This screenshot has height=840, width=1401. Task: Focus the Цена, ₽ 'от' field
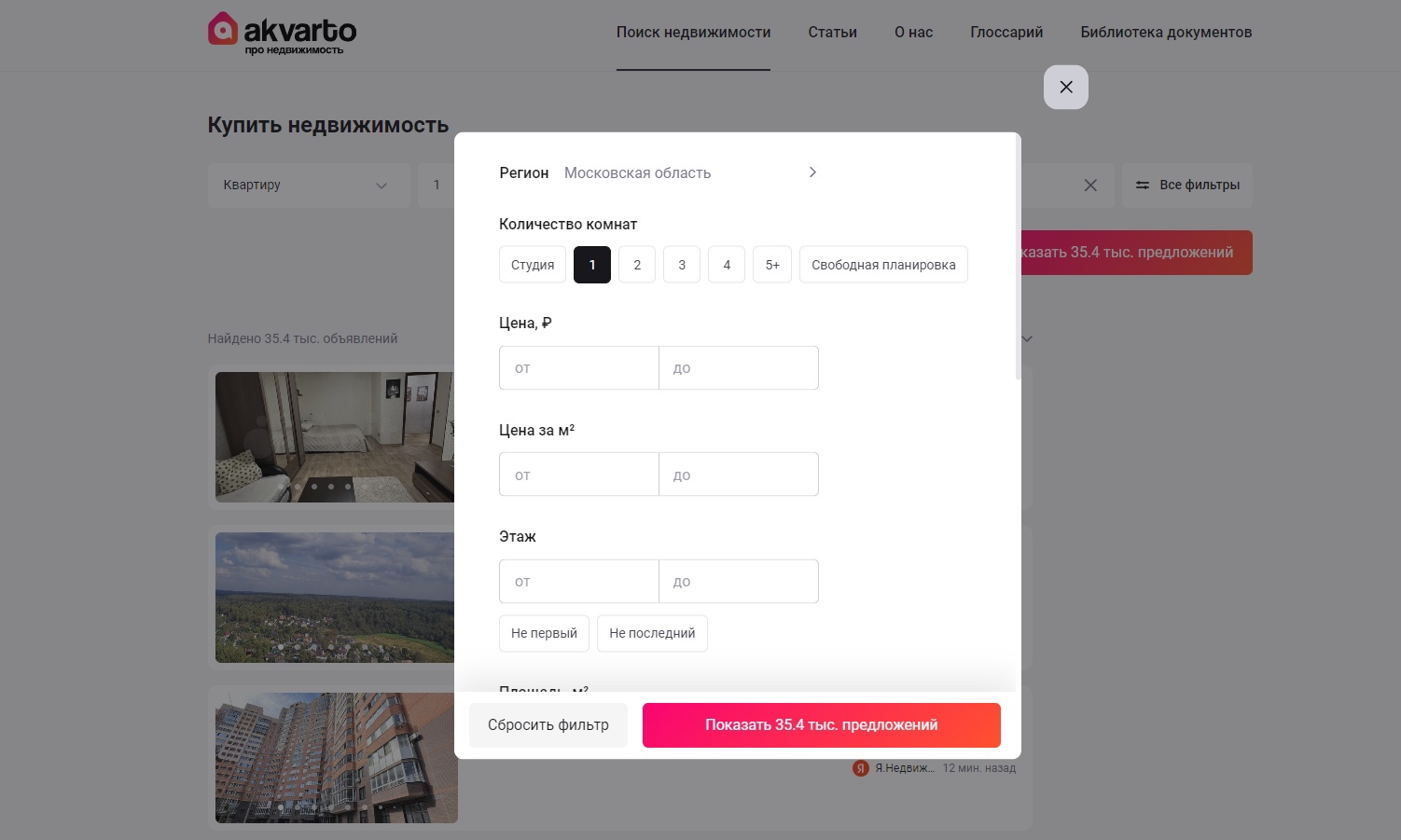[579, 368]
